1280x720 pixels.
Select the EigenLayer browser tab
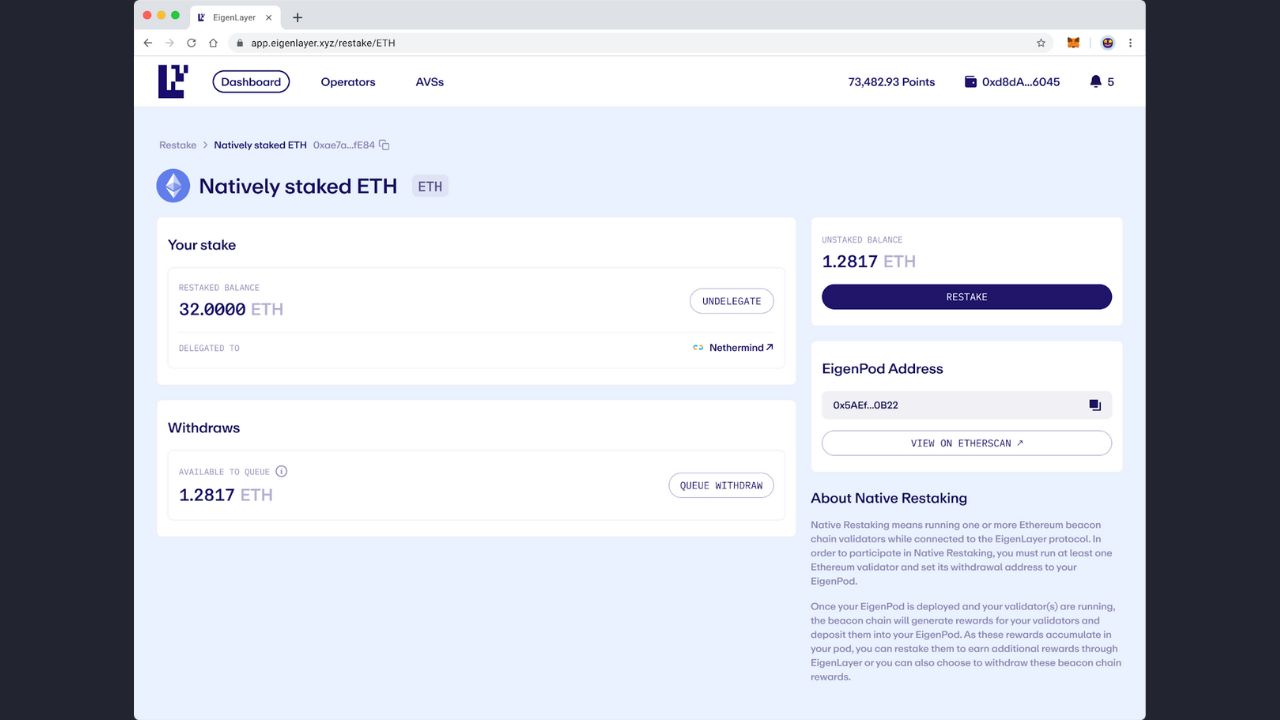(x=234, y=17)
